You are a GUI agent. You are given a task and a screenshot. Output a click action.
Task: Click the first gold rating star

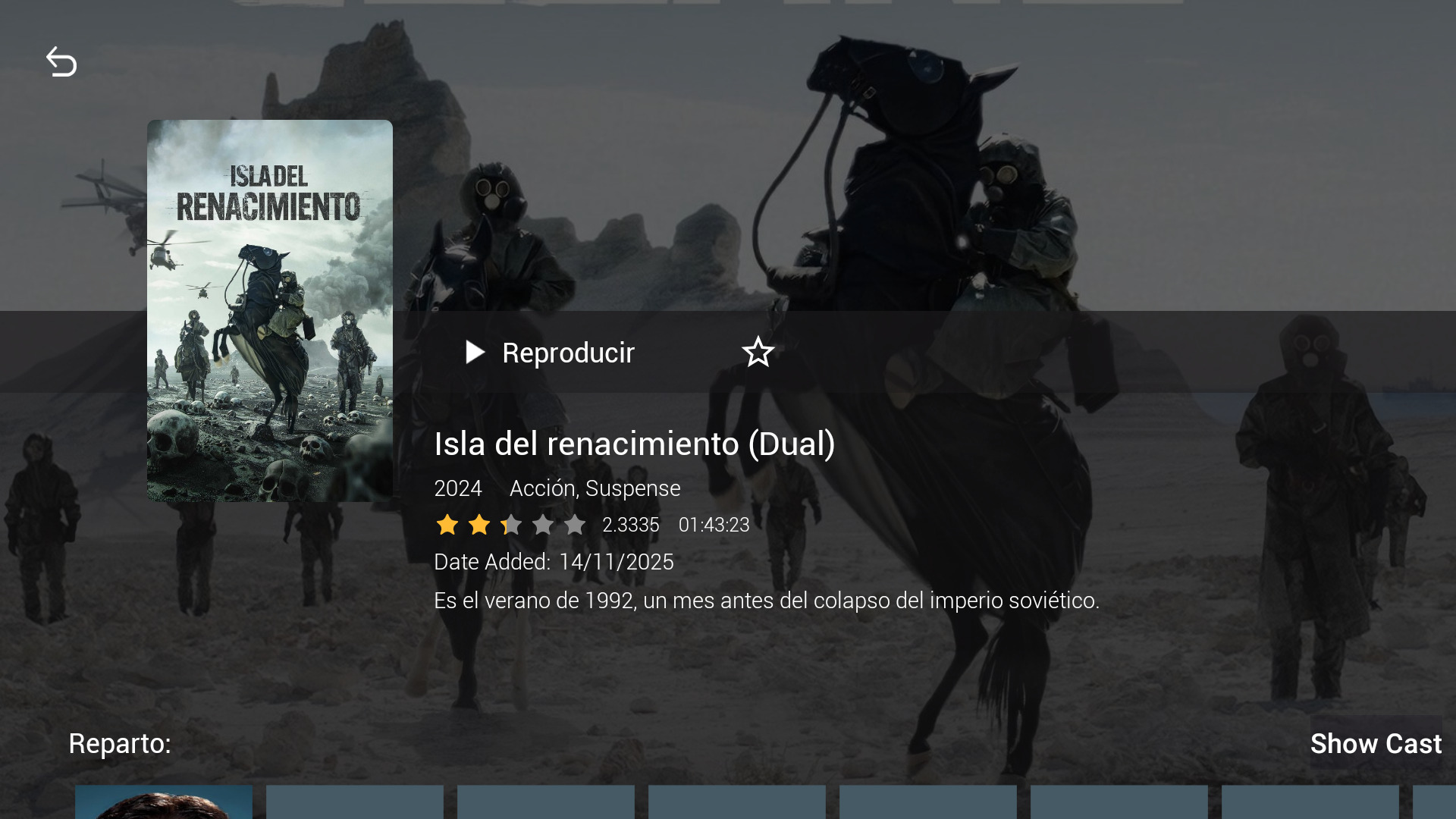point(447,524)
